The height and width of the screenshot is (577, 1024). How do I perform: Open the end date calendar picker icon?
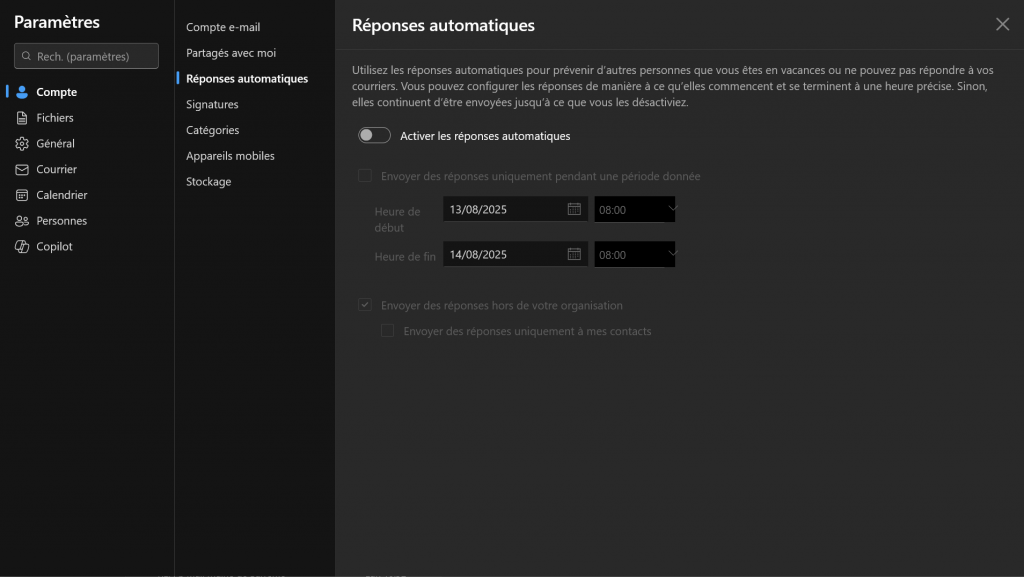point(574,254)
